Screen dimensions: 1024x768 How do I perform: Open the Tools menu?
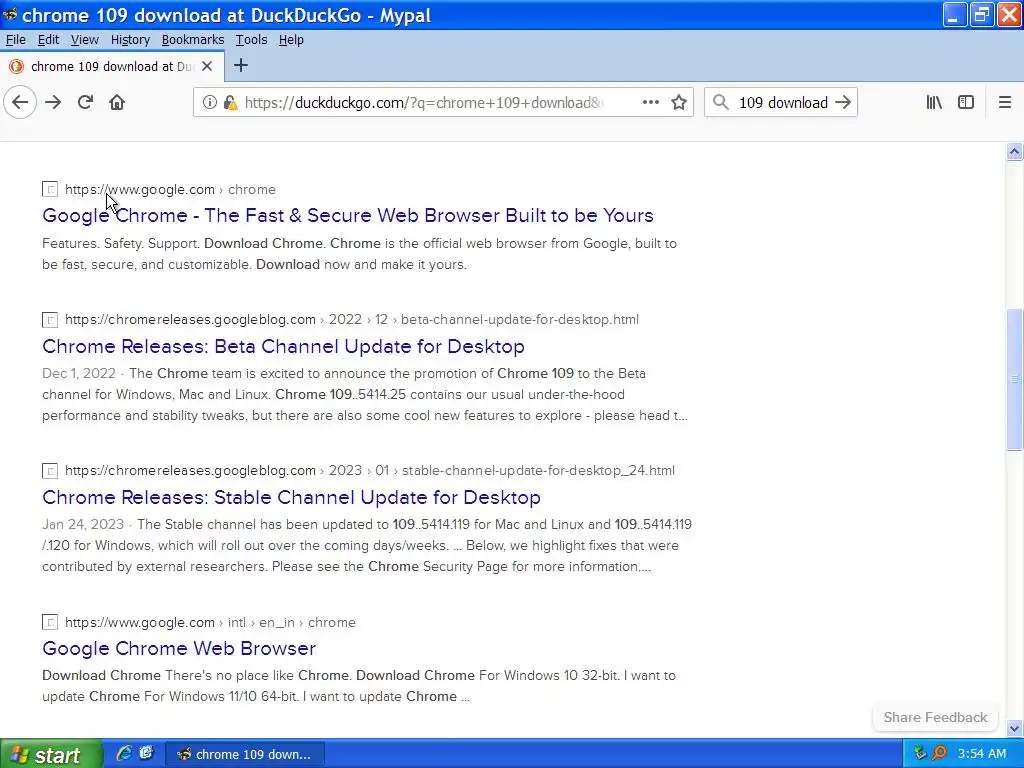pyautogui.click(x=251, y=40)
